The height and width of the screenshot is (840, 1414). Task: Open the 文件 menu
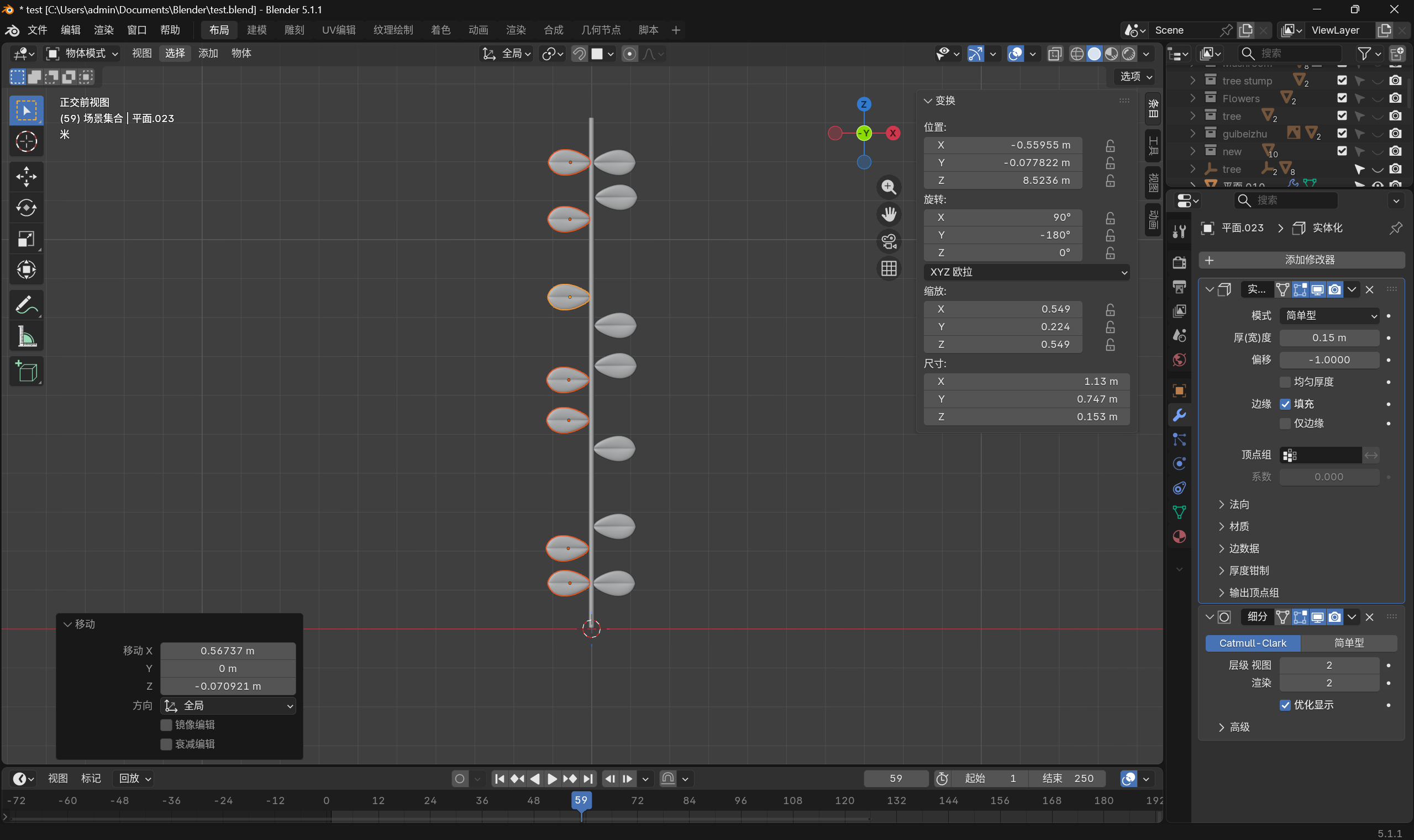click(38, 30)
